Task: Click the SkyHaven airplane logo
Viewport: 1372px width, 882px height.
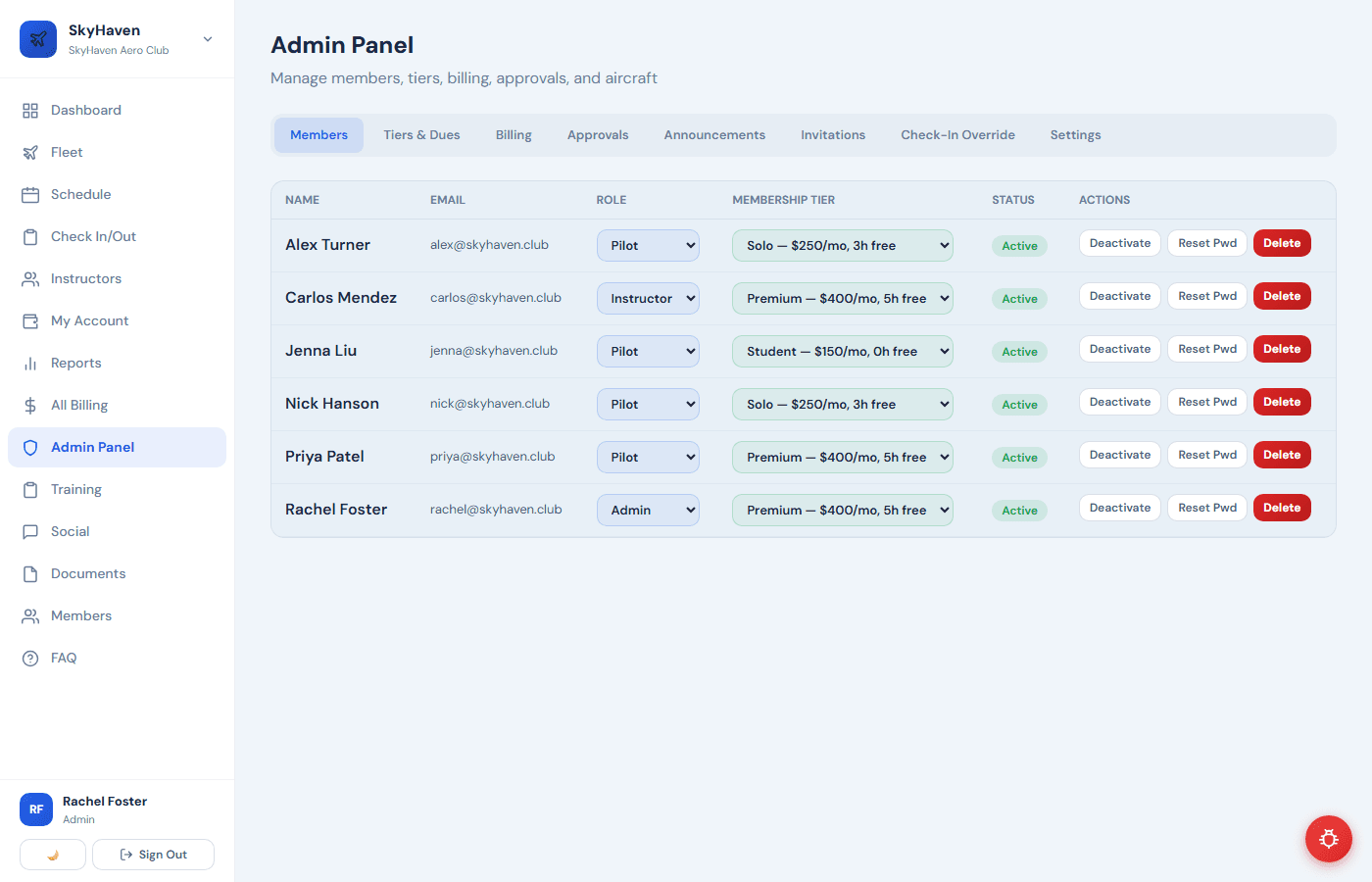Action: [37, 39]
